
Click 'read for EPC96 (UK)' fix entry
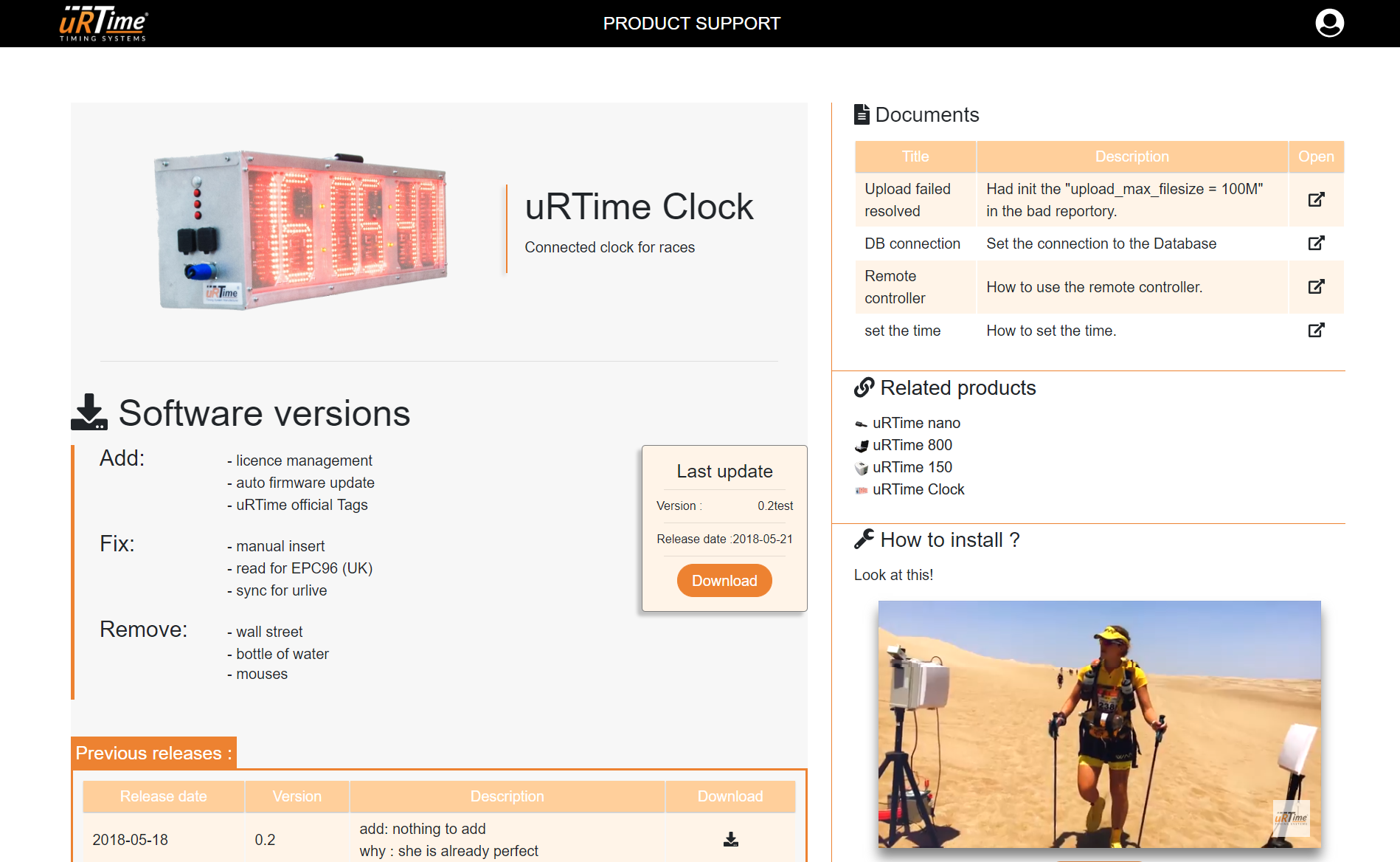[x=304, y=568]
